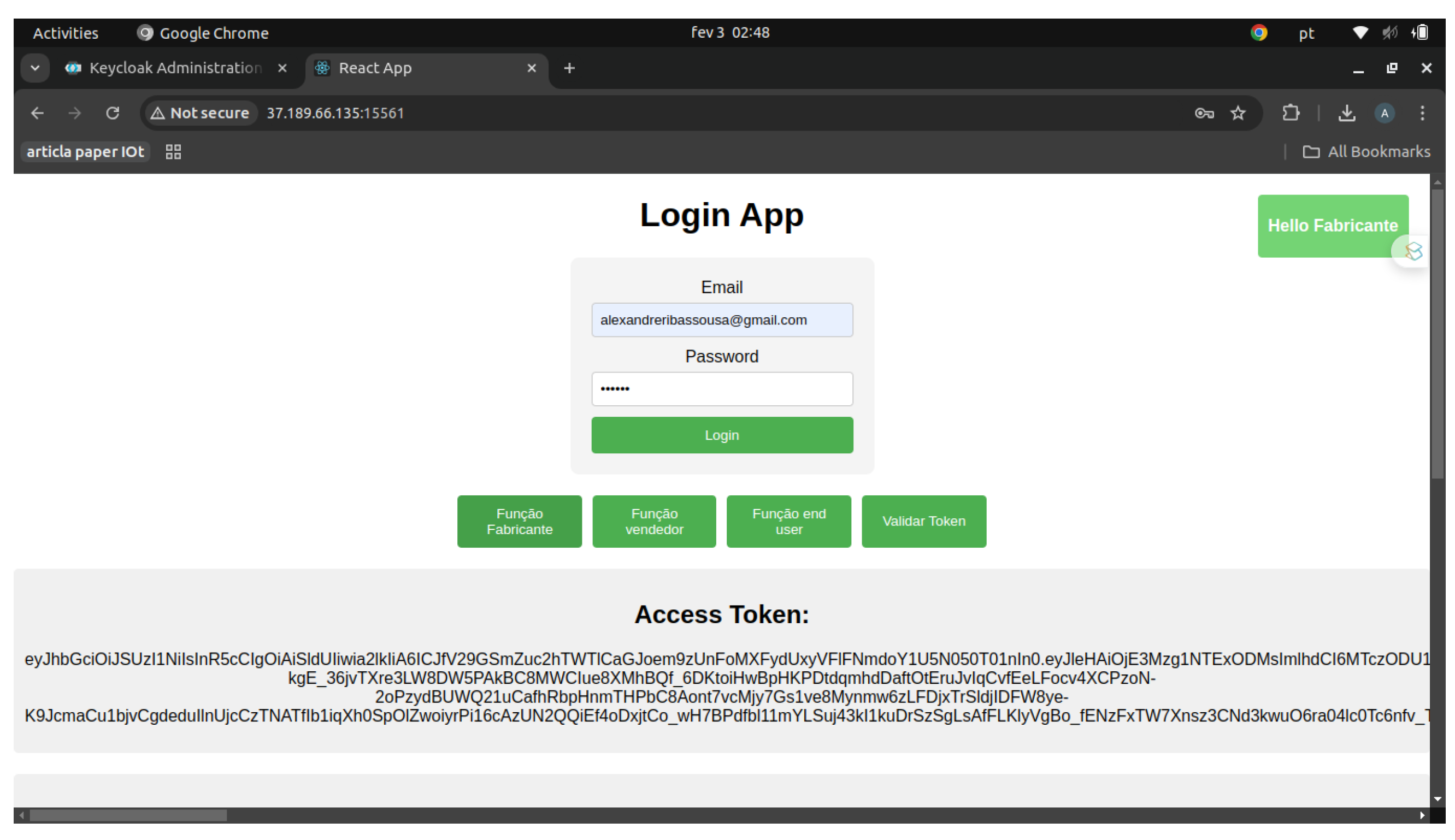The image size is (1455, 840).
Task: Open saved password key icon
Action: [x=1204, y=113]
